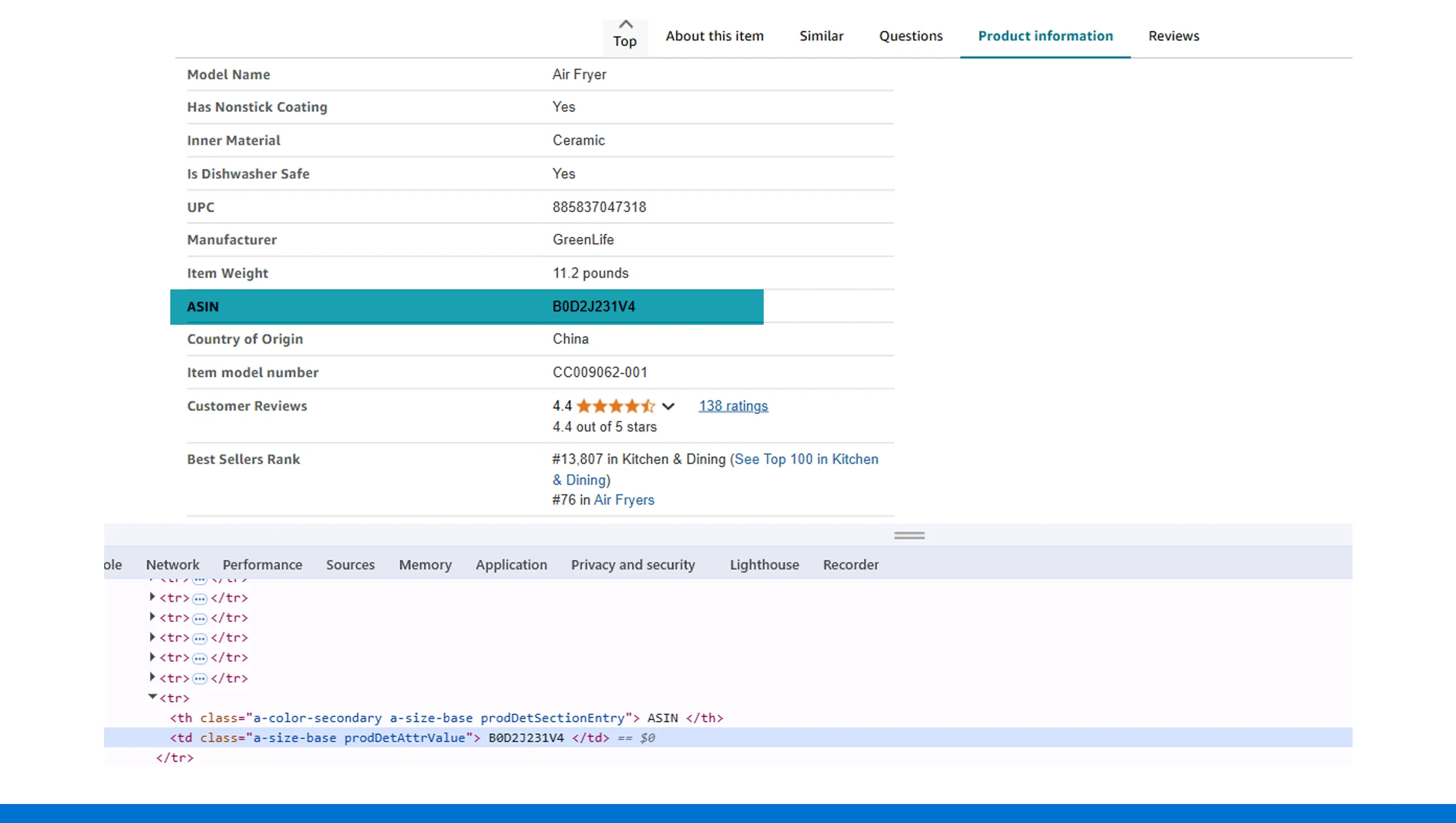Viewport: 1456px width, 823px height.
Task: Click the Top up-arrow chevron icon
Action: point(625,25)
